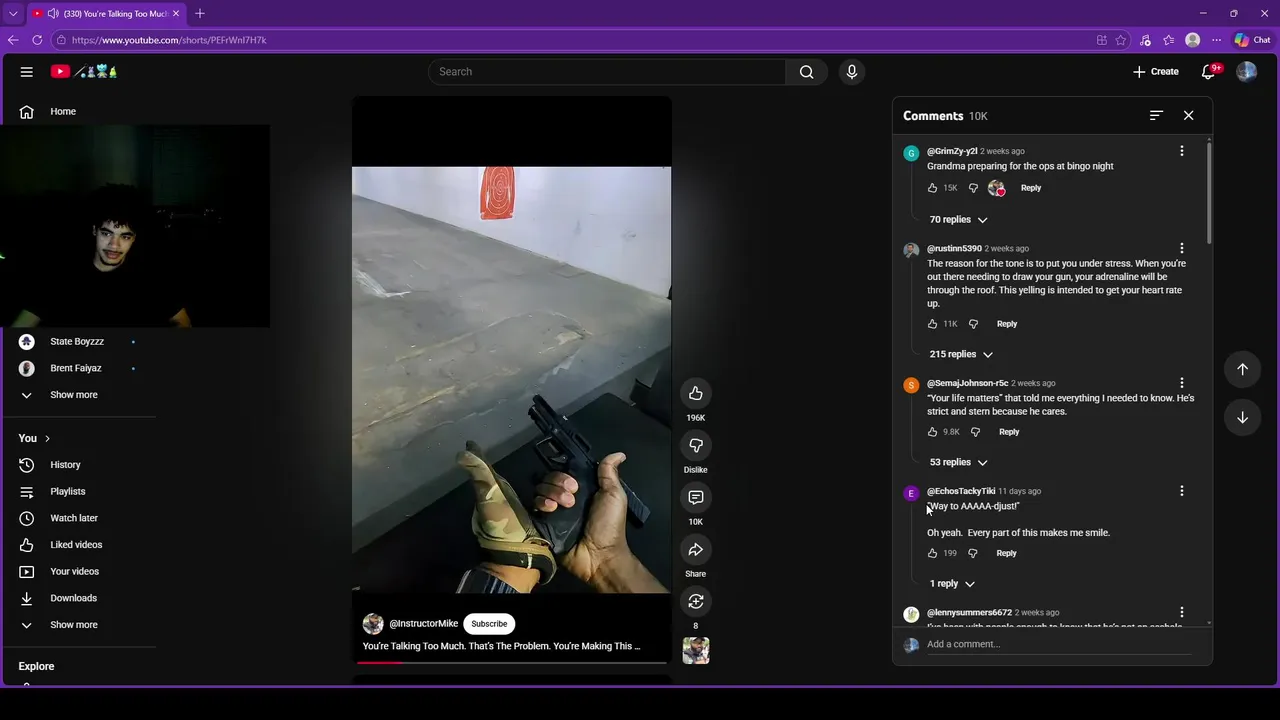The height and width of the screenshot is (720, 1280).
Task: Expand 215 replies
Action: point(961,355)
